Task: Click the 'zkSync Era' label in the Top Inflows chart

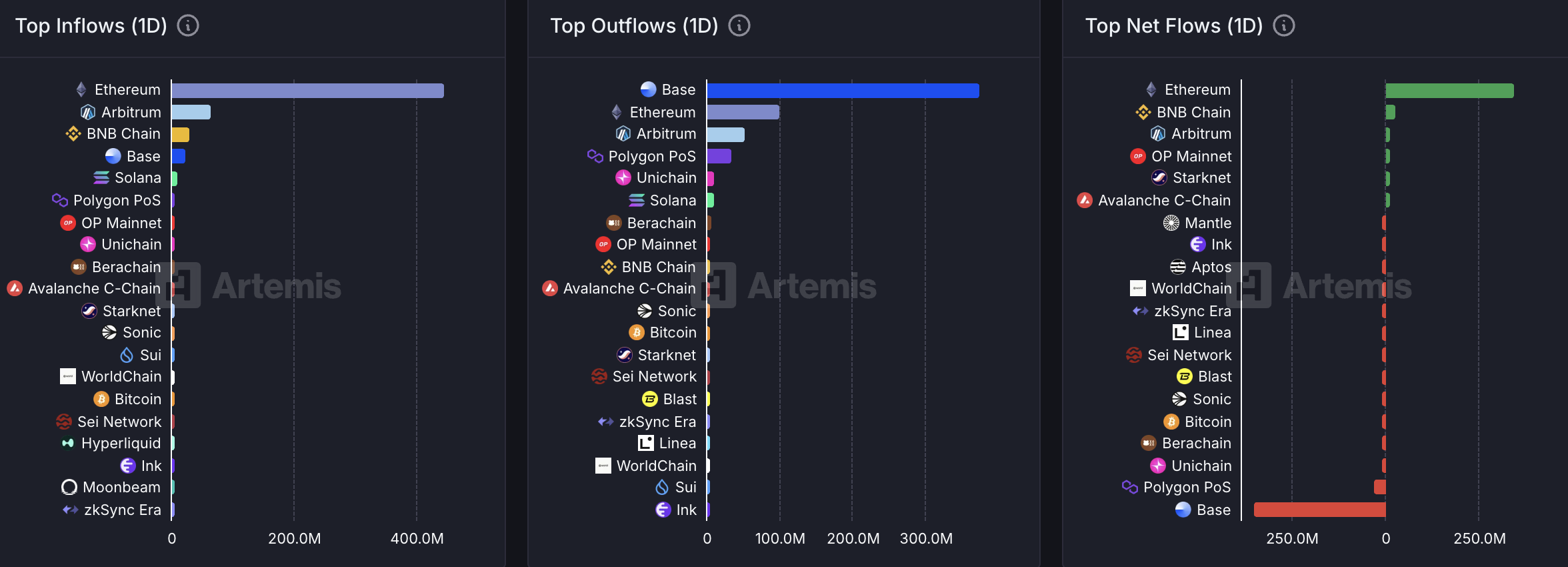Action: [x=123, y=510]
